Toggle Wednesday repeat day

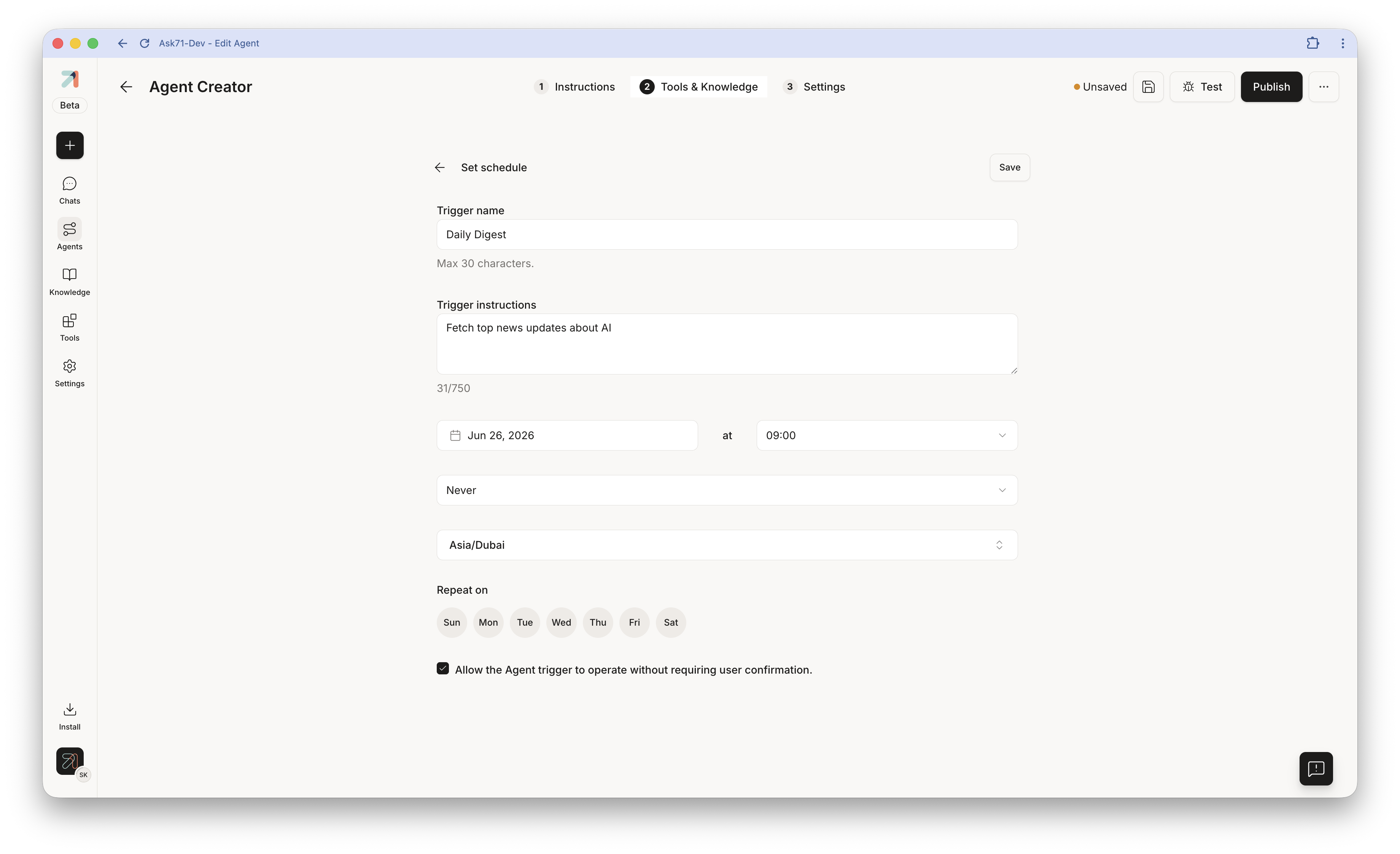coord(562,623)
